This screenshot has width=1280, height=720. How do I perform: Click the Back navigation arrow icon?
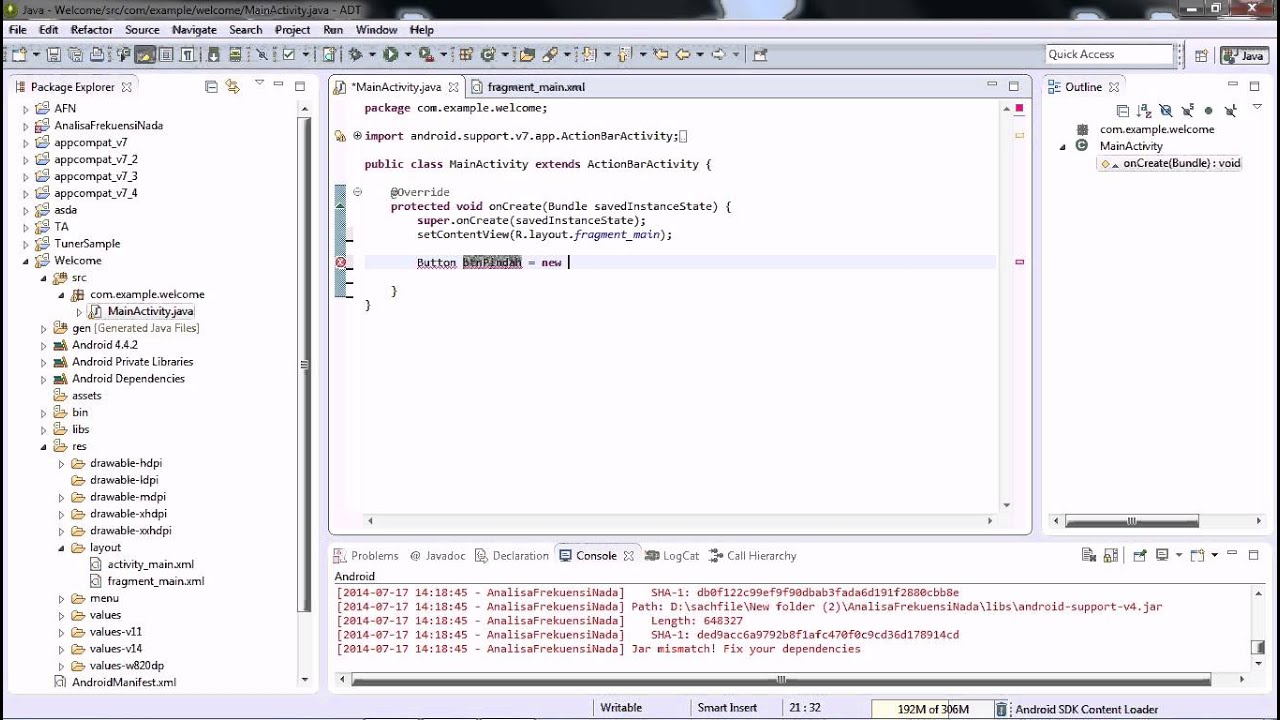[x=684, y=55]
